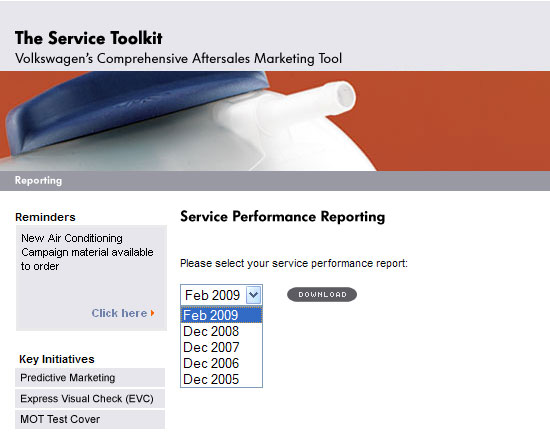Click the Reporting tab in gray bar
This screenshot has width=550, height=446.
38,181
